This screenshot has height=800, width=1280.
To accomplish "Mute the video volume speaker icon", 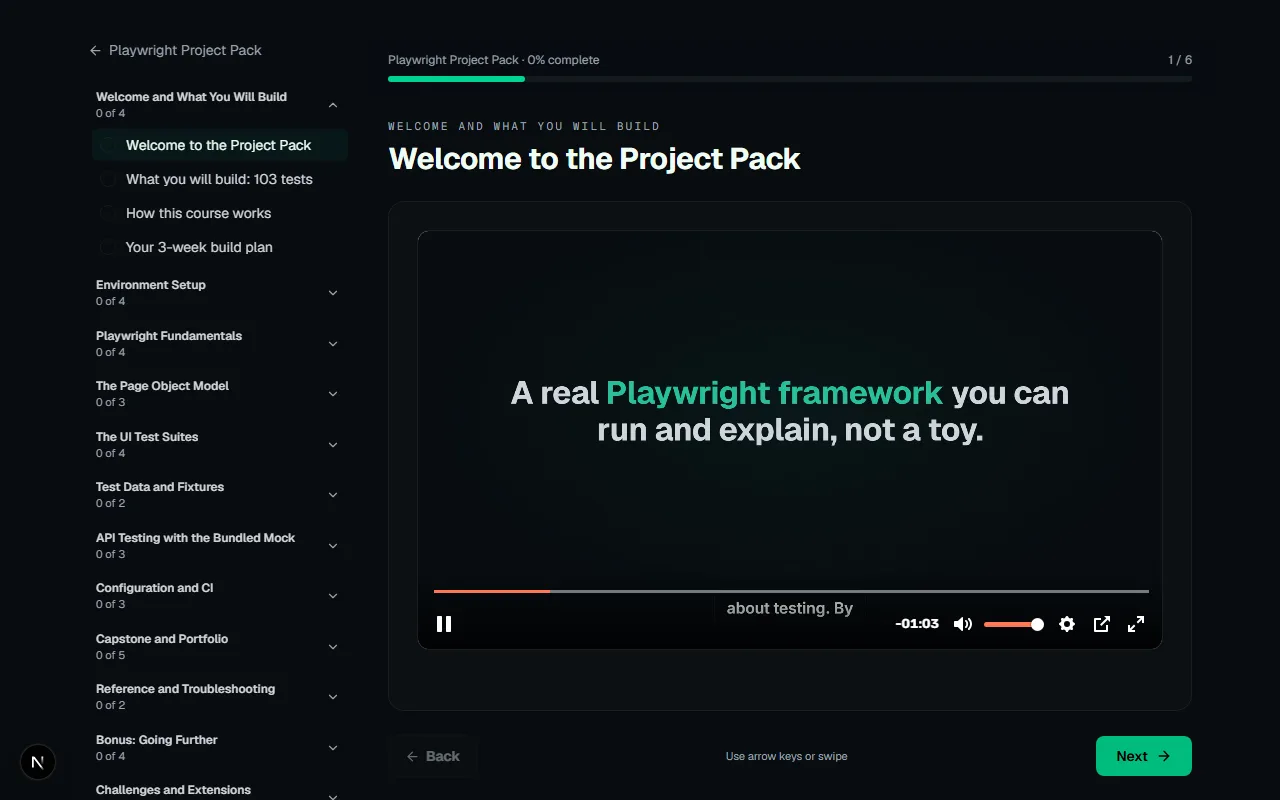I will pyautogui.click(x=962, y=624).
